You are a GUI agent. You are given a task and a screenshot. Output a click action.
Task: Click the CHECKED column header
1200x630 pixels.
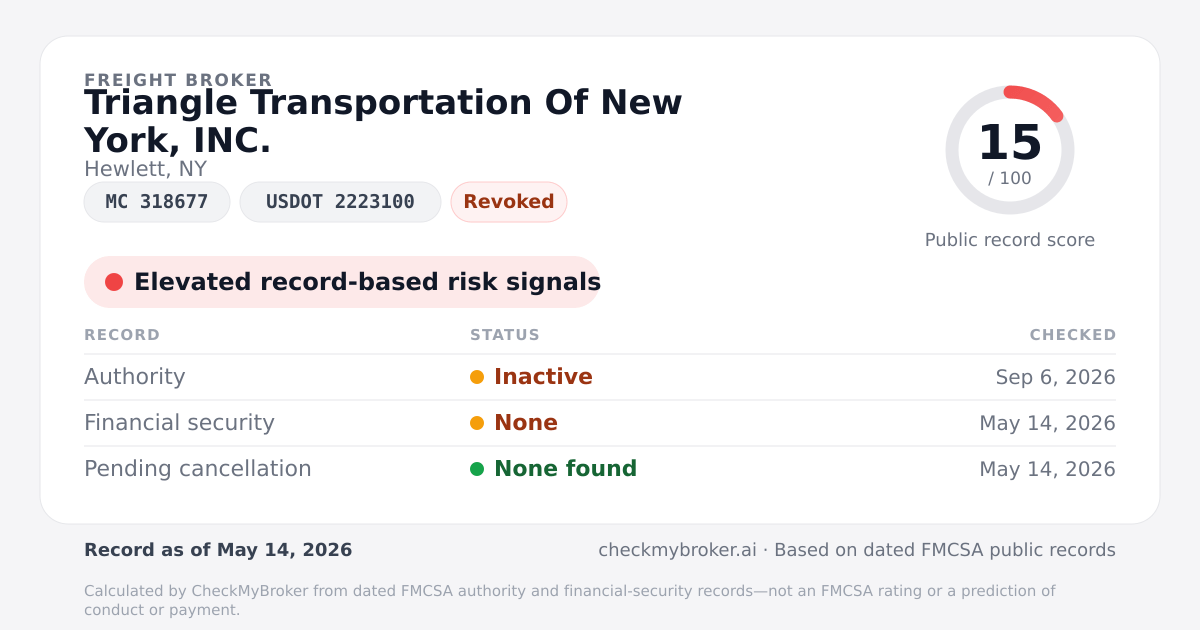(x=1073, y=335)
